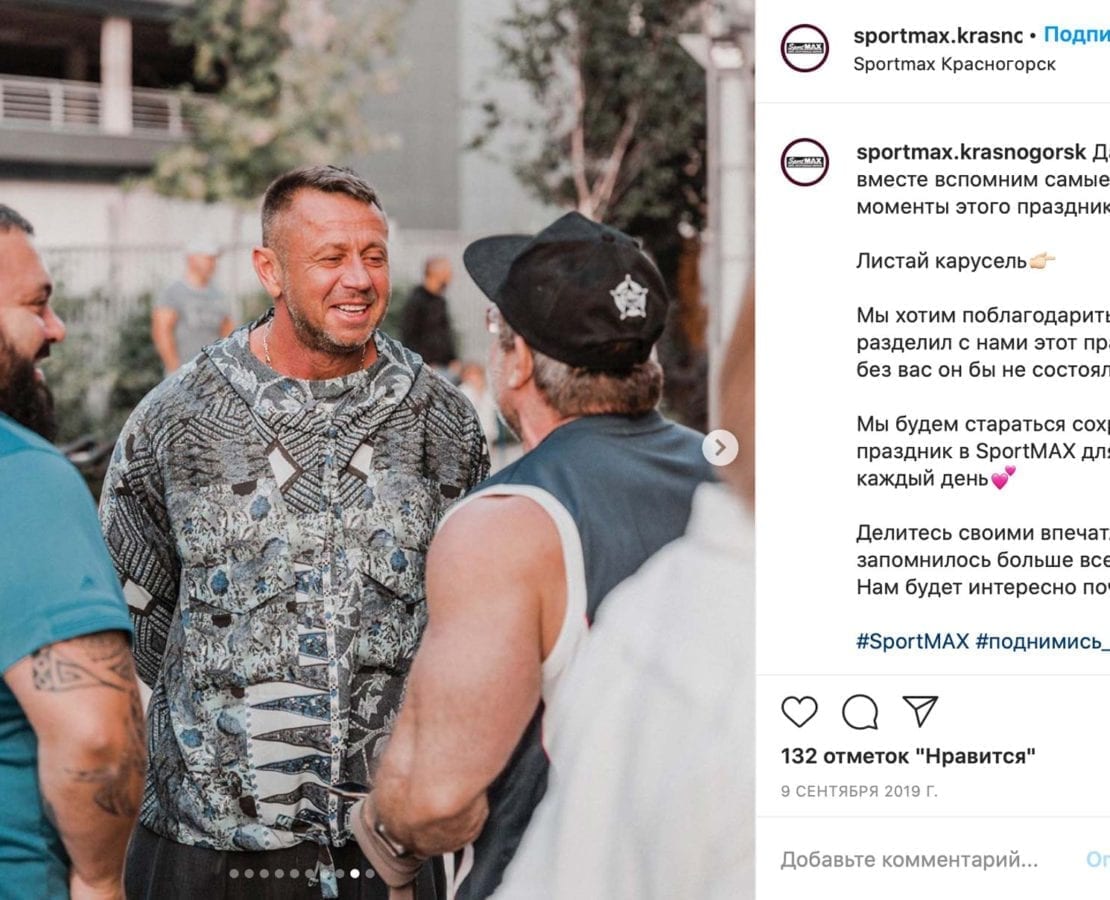
Task: Advance carousel with right arrow button
Action: pyautogui.click(x=720, y=448)
